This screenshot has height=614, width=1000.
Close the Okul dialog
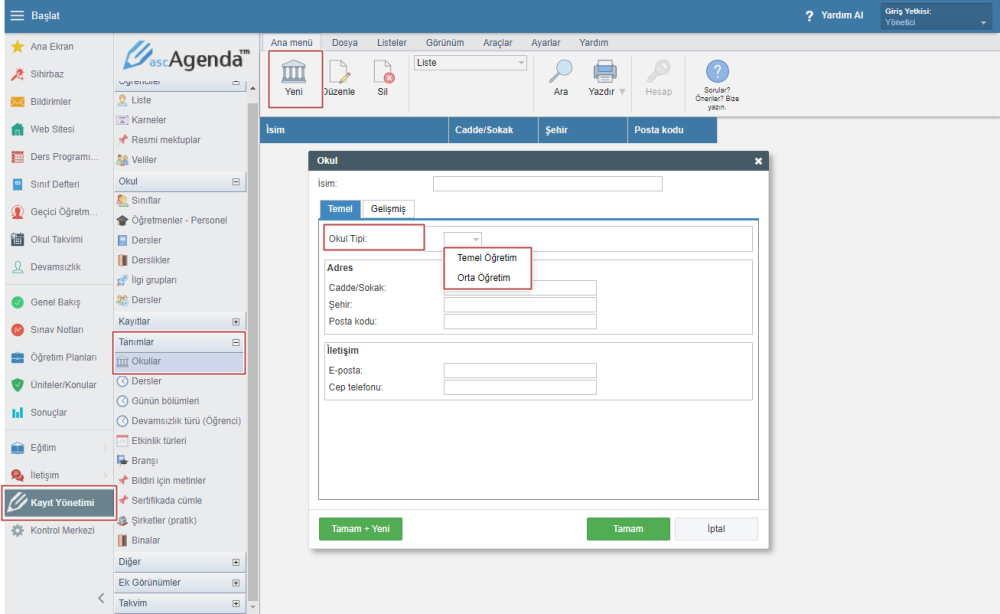(x=758, y=161)
